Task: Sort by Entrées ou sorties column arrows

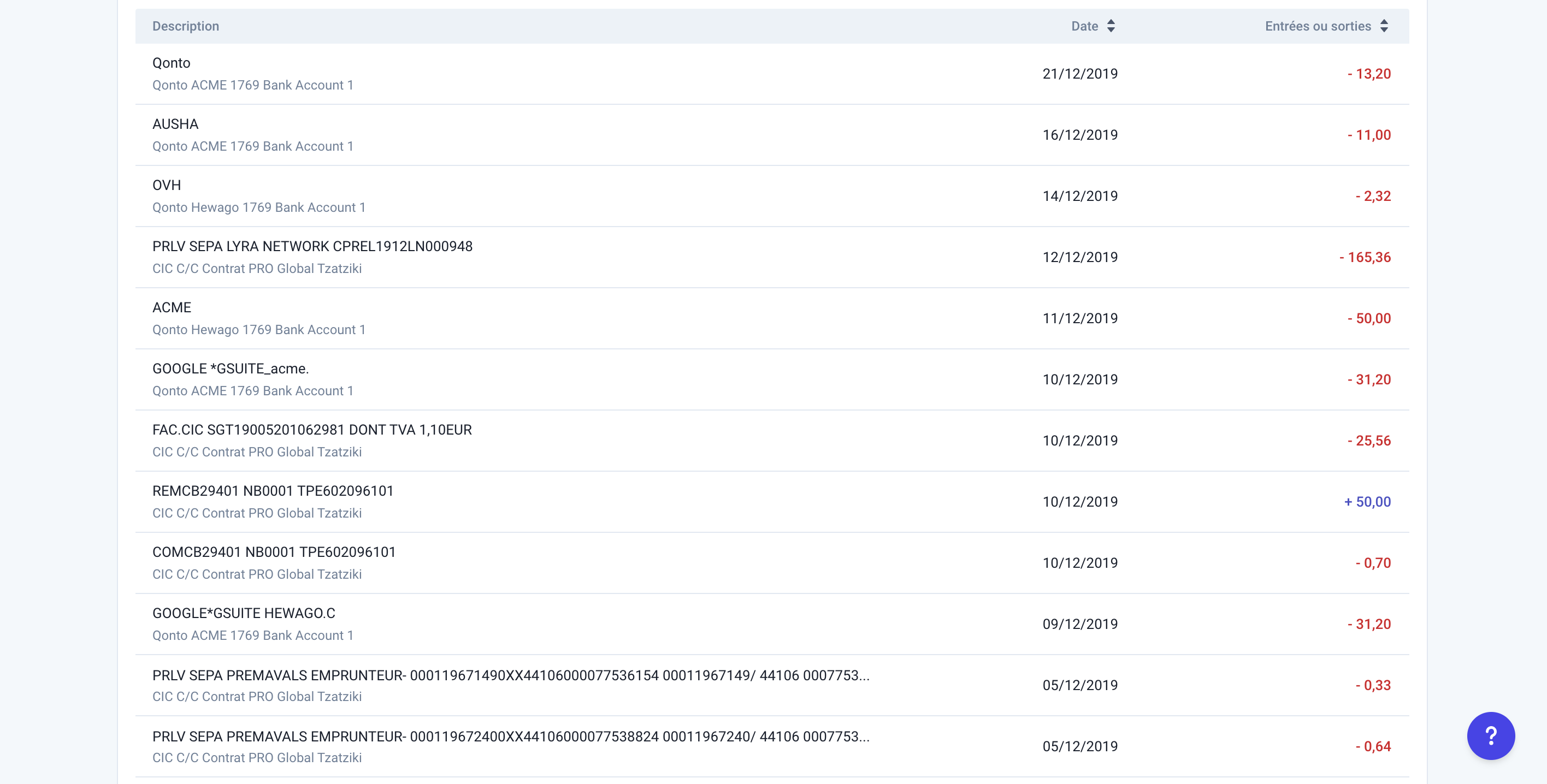Action: tap(1384, 26)
